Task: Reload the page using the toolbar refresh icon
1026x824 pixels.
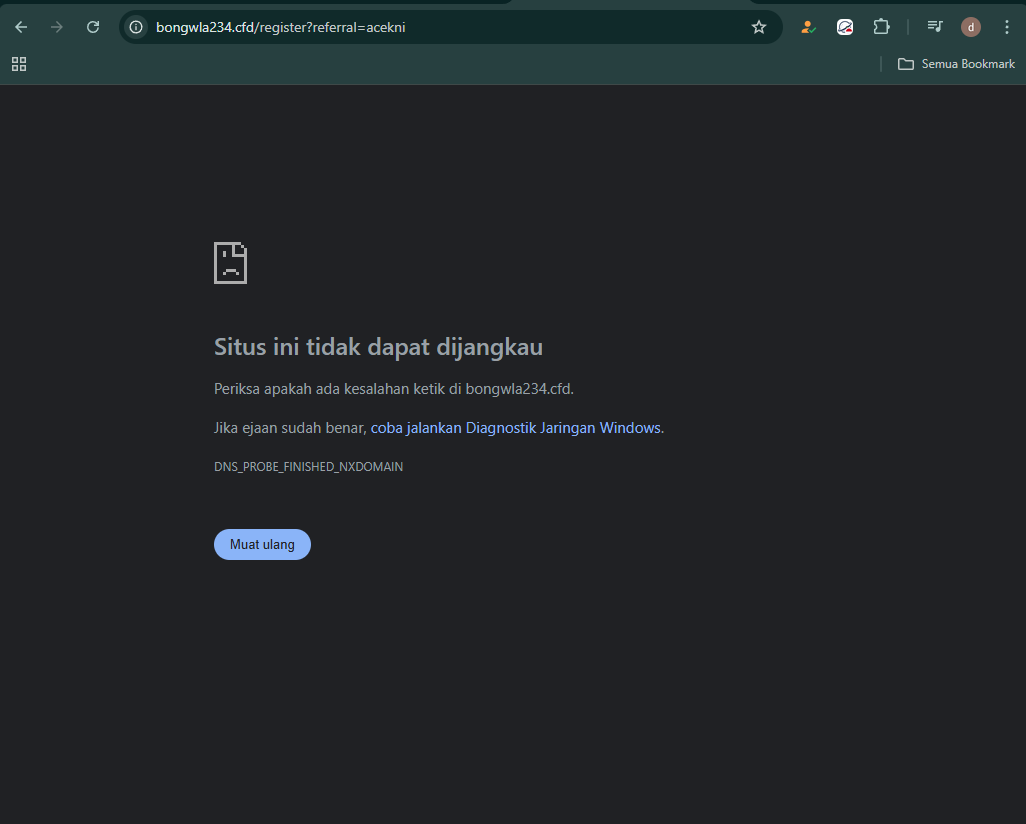Action: [x=93, y=27]
